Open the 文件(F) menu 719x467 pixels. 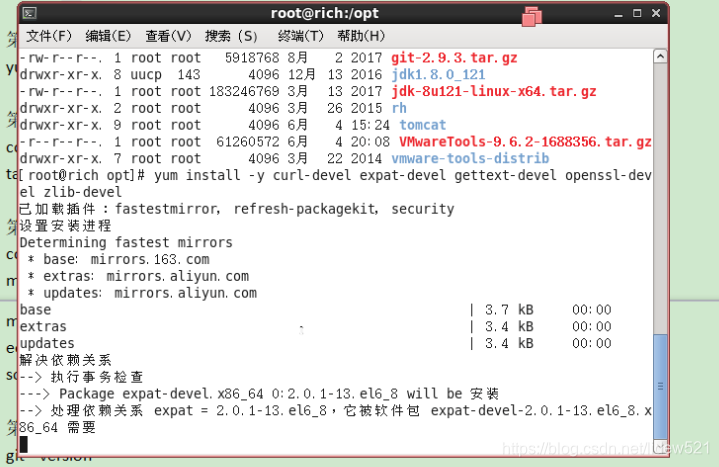point(49,36)
